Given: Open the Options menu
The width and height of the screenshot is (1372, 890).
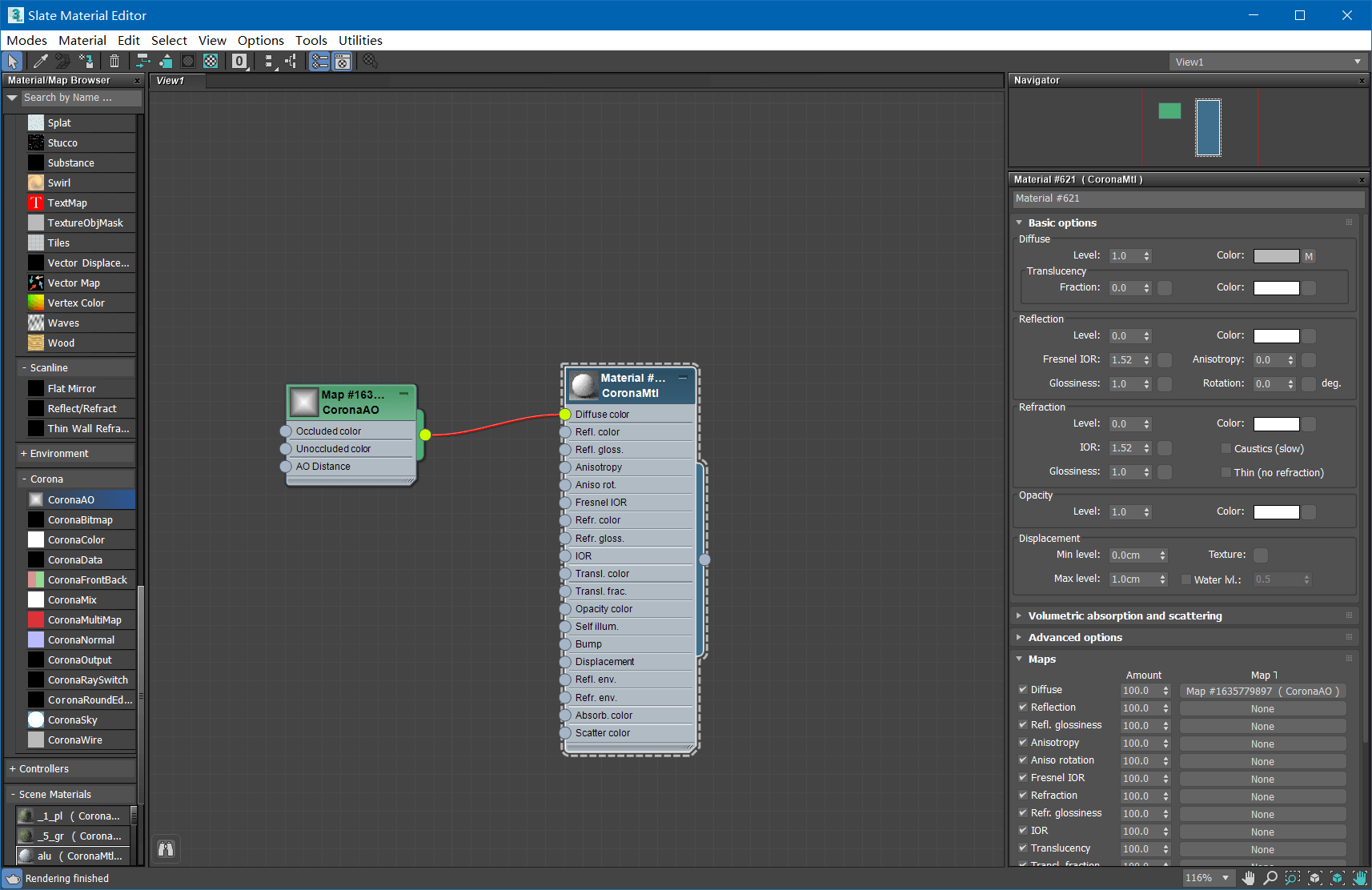Looking at the screenshot, I should click(x=261, y=40).
